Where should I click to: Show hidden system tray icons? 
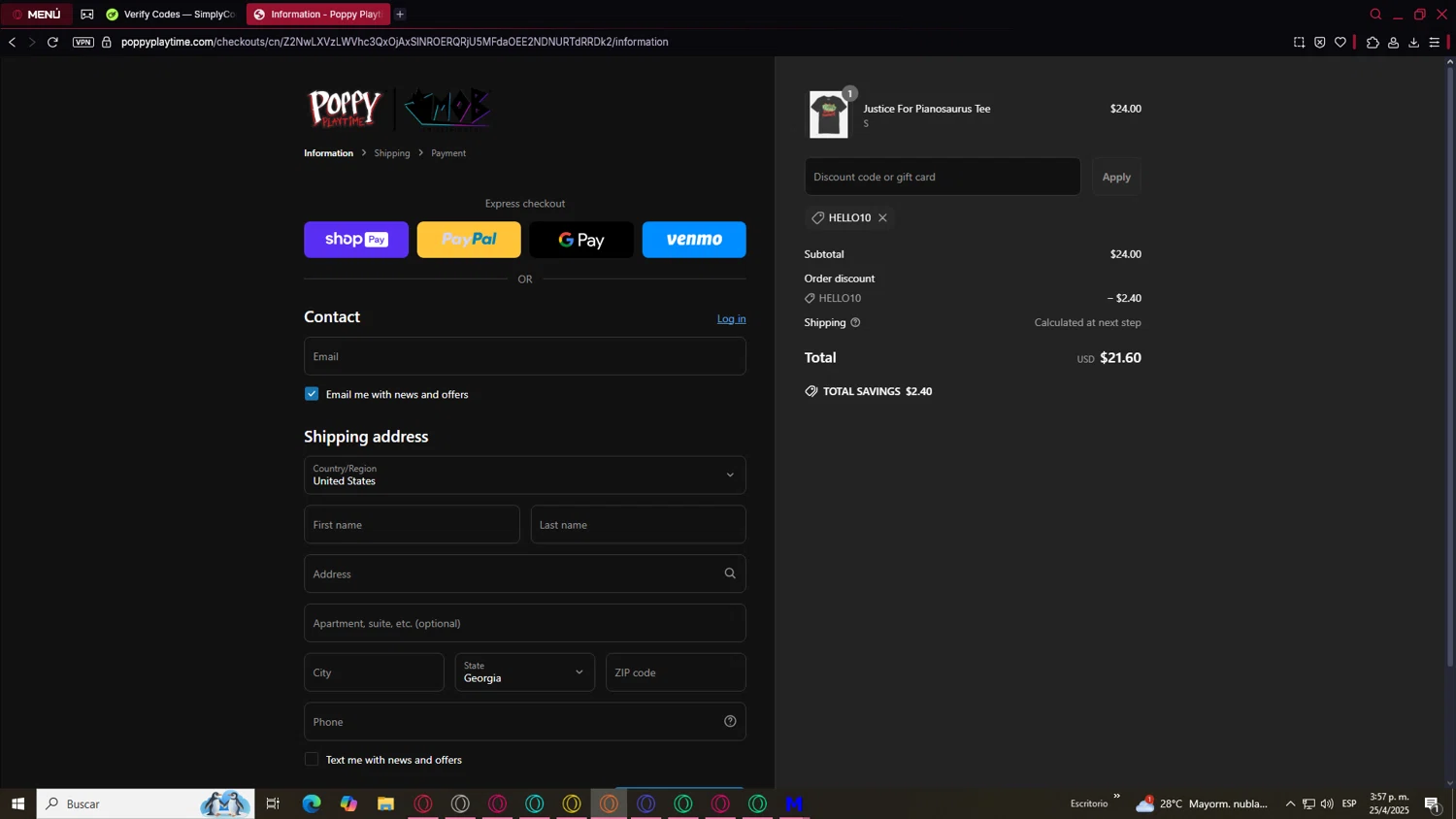(x=1290, y=803)
